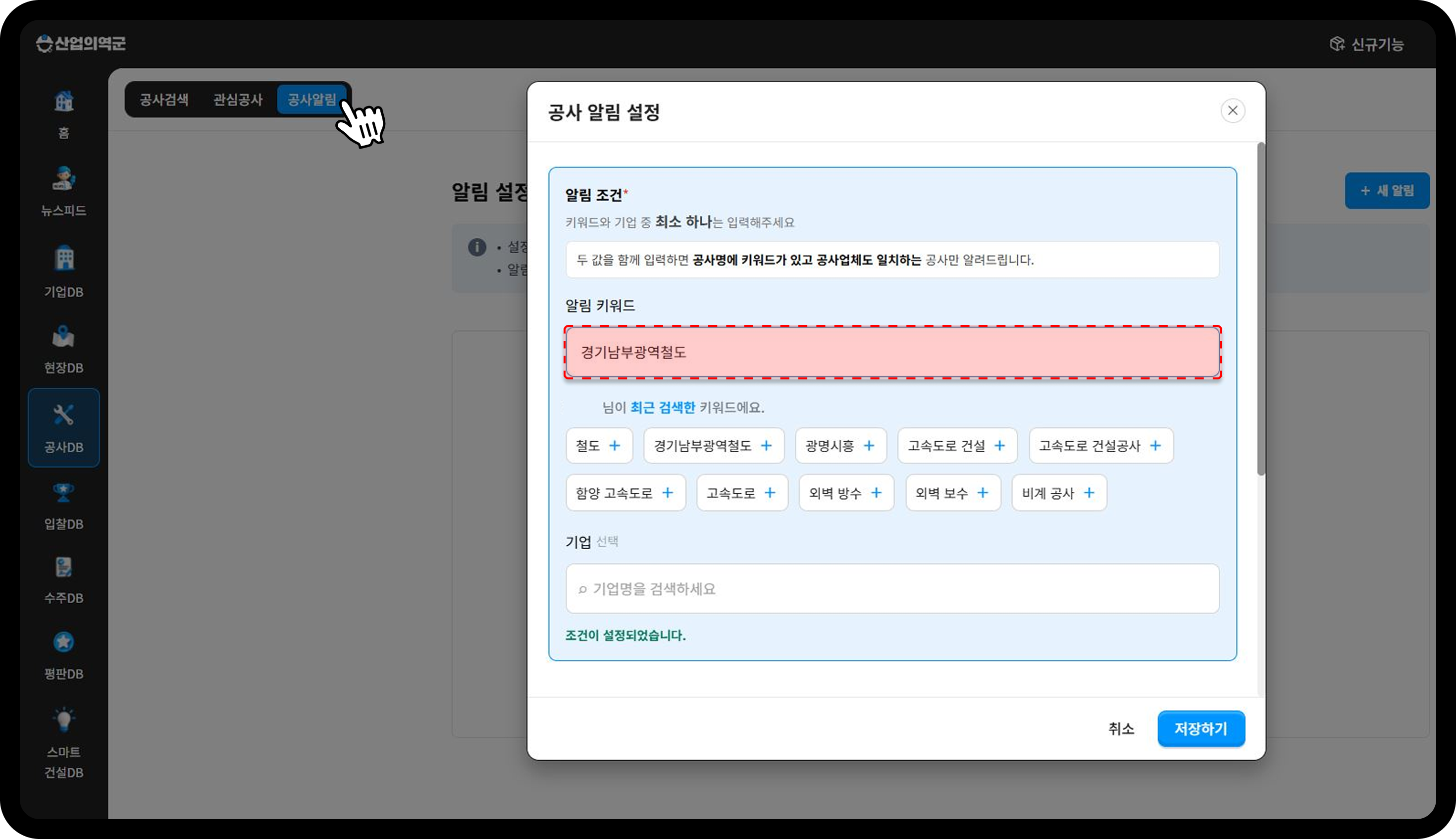Click the 조건이 설정되었습니다 status text
The height and width of the screenshot is (839, 1456).
pyautogui.click(x=625, y=635)
